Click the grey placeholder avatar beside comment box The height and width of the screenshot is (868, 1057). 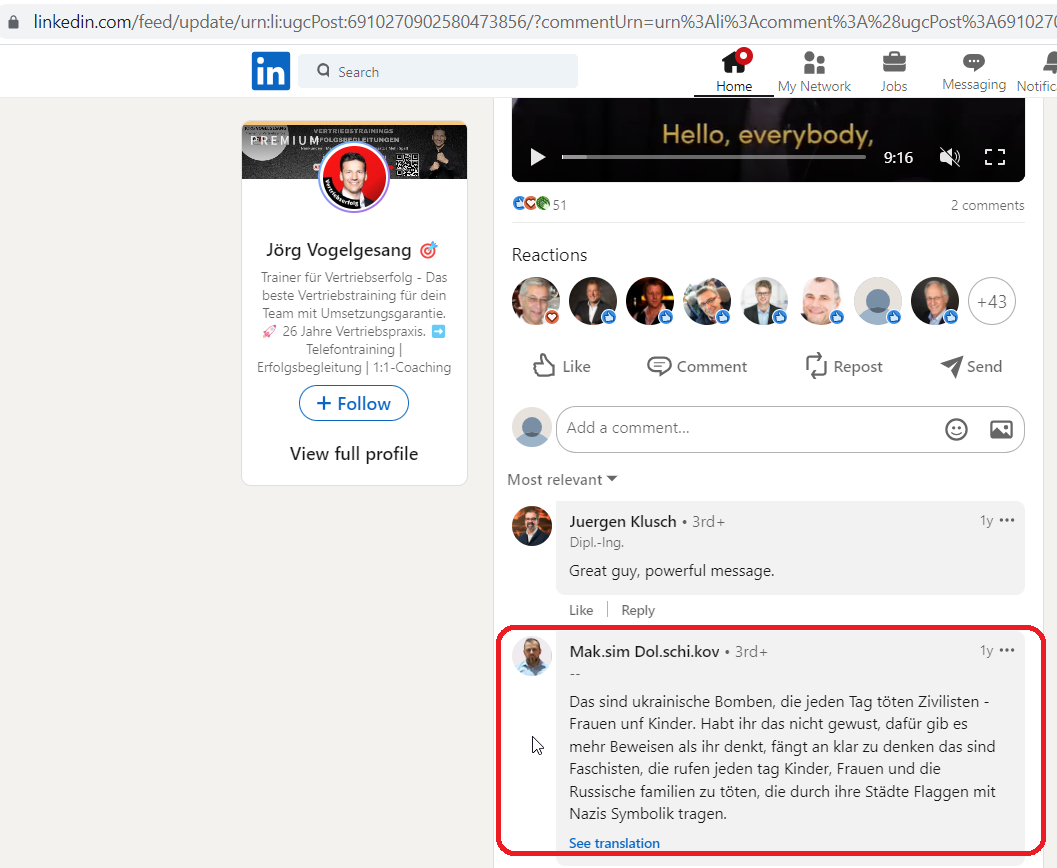click(x=532, y=427)
